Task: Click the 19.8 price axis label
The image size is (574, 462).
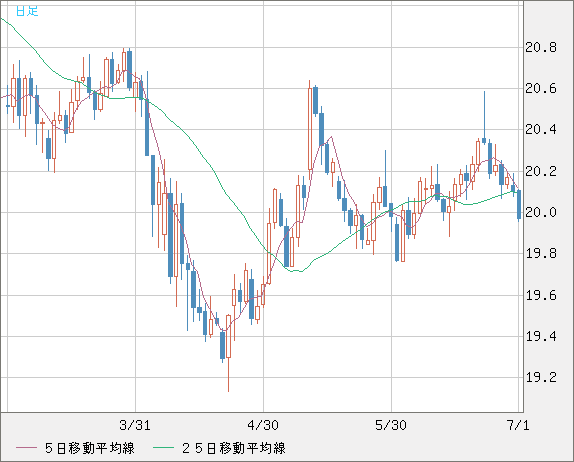Action: tap(541, 253)
